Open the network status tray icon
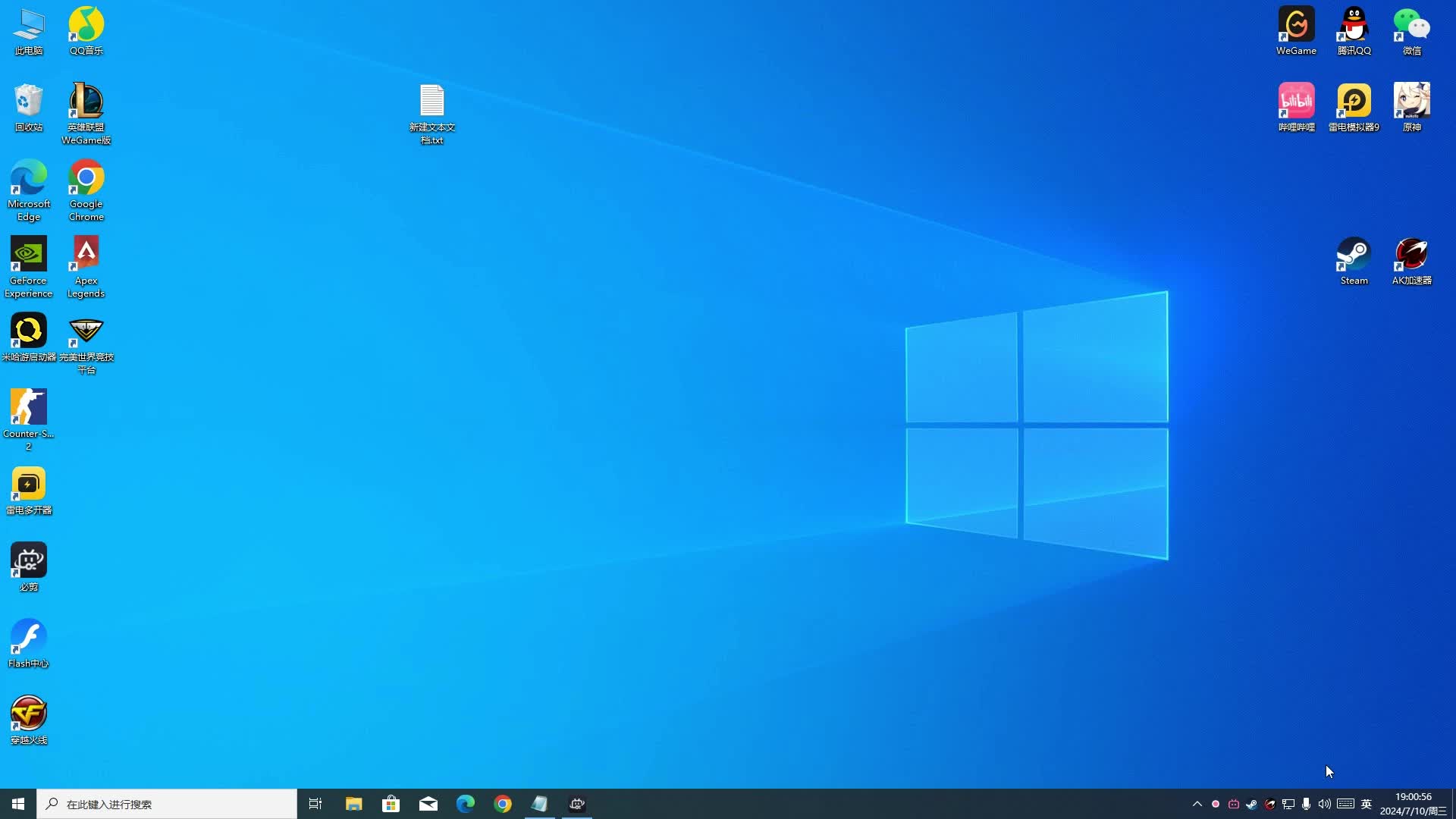Screen dimensions: 1456x819 point(1288,804)
